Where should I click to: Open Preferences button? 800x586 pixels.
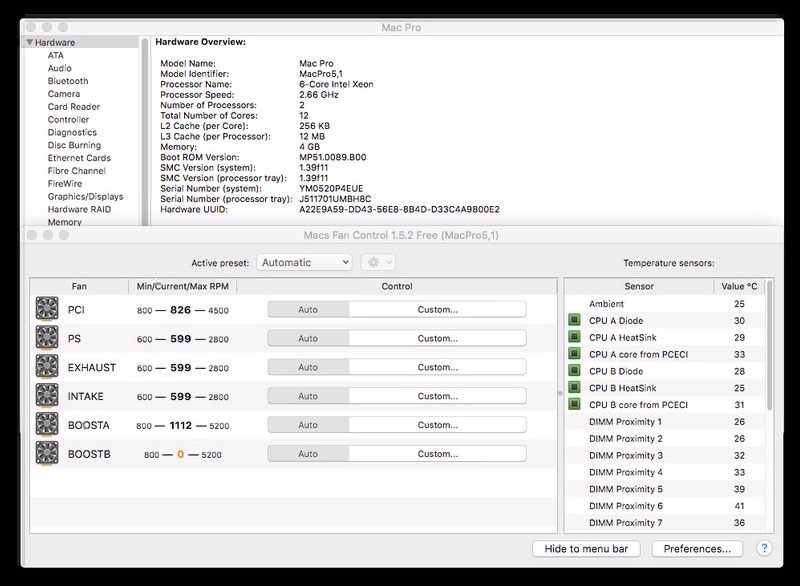click(x=697, y=549)
